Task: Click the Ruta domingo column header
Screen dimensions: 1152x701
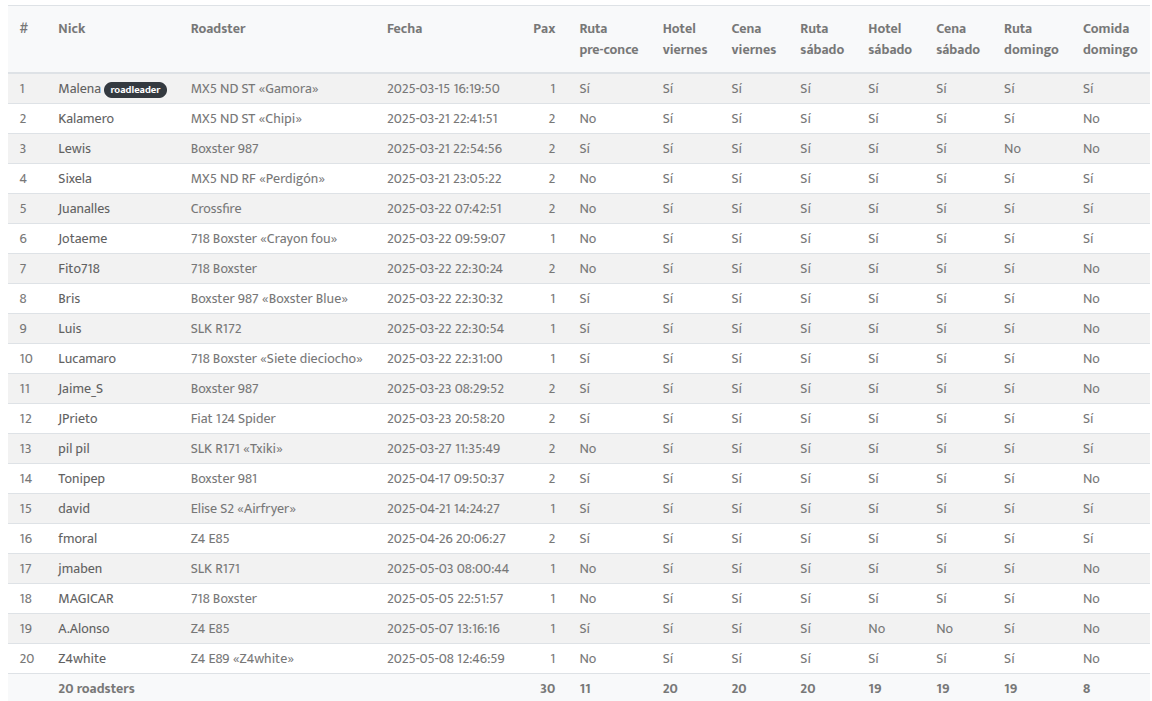Action: 1032,39
